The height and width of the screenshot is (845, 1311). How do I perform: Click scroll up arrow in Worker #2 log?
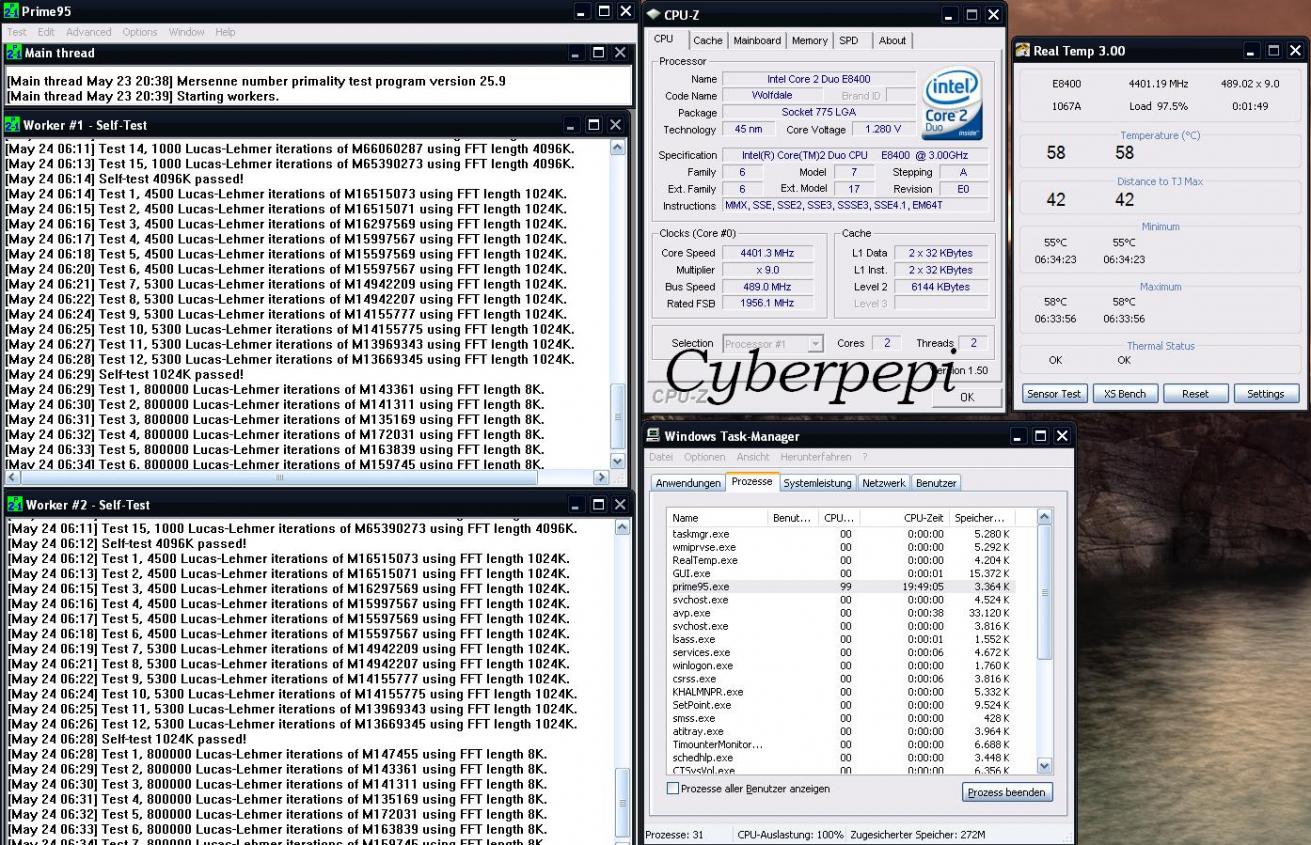(623, 528)
